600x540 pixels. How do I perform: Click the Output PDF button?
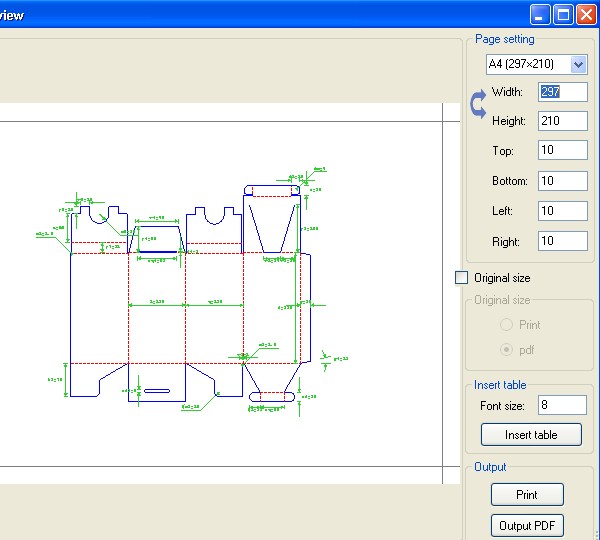[x=527, y=525]
